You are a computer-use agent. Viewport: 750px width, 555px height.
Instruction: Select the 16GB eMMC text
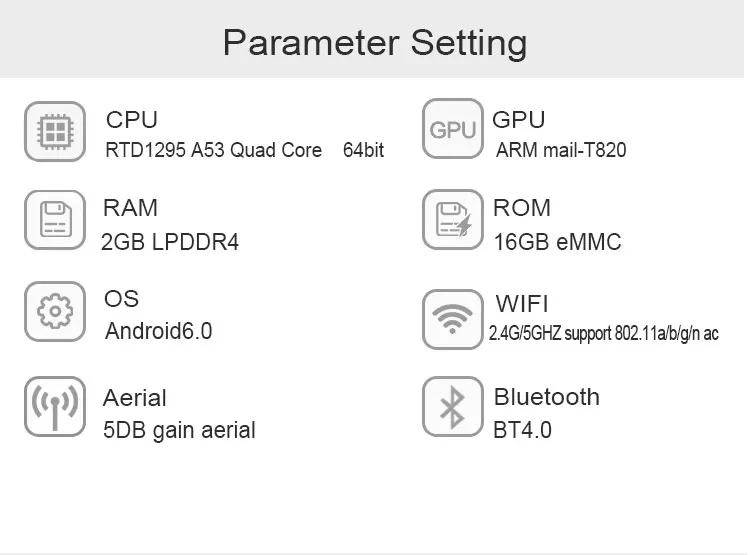click(557, 242)
